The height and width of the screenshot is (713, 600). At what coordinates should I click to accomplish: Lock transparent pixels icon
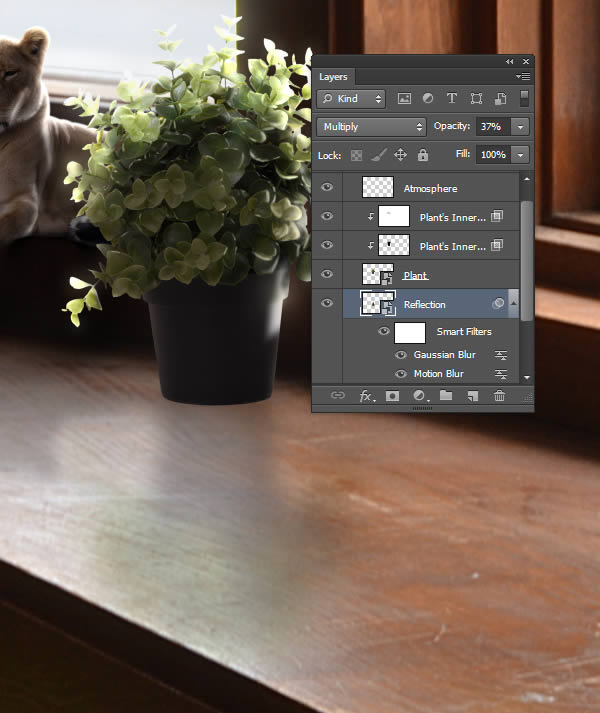[x=357, y=156]
